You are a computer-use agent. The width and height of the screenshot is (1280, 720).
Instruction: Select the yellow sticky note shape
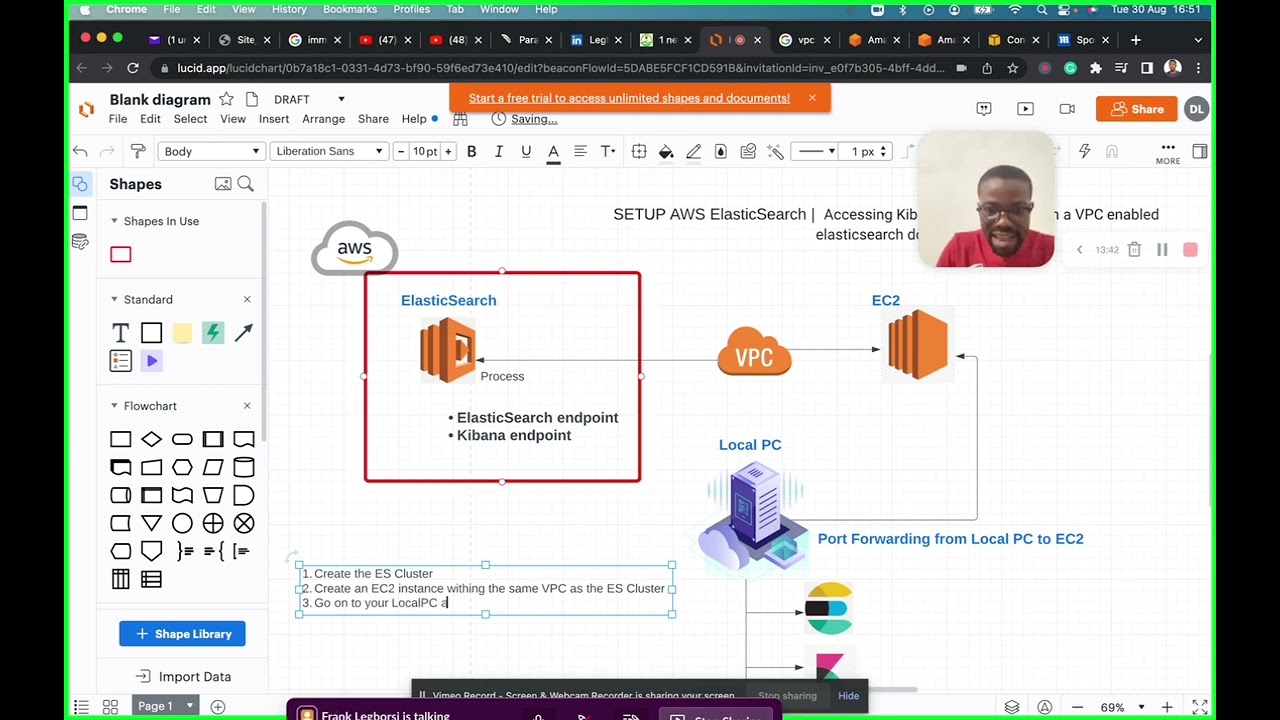pyautogui.click(x=182, y=333)
